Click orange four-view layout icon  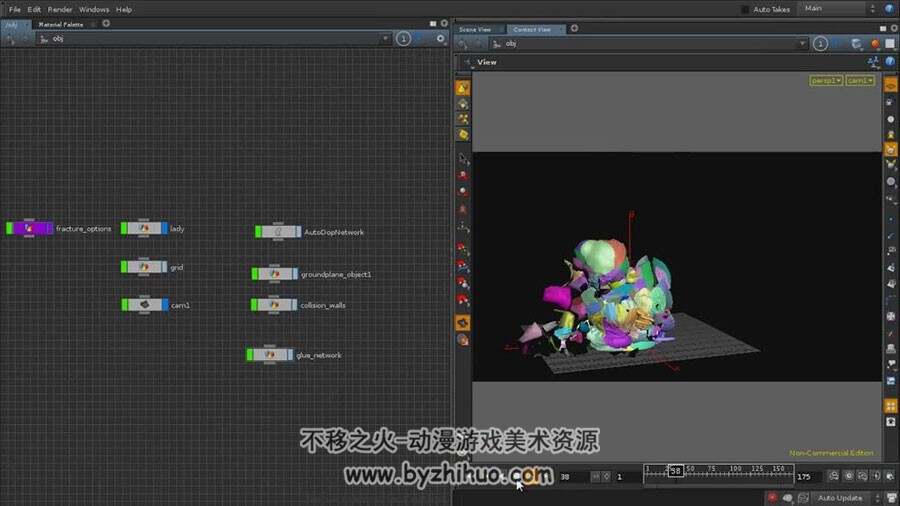coord(890,406)
